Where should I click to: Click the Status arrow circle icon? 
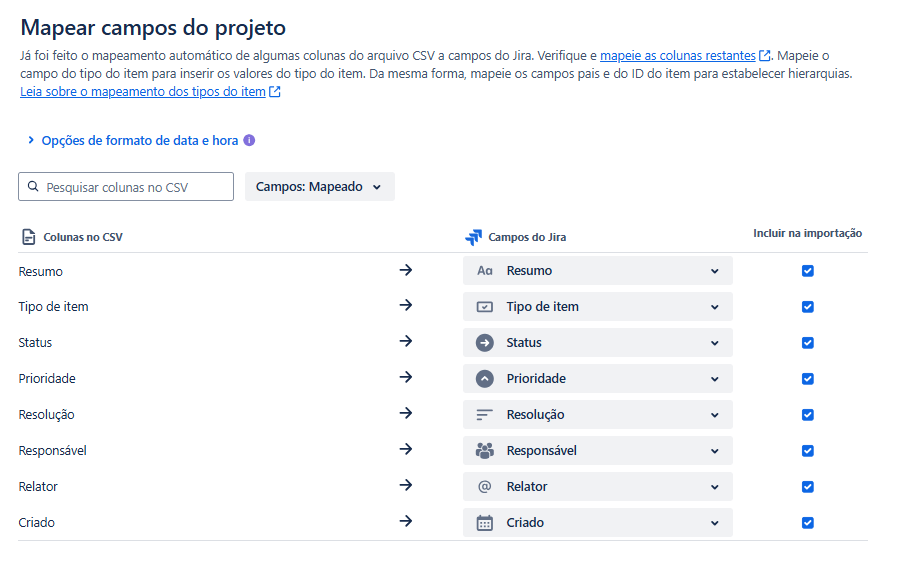click(x=485, y=343)
